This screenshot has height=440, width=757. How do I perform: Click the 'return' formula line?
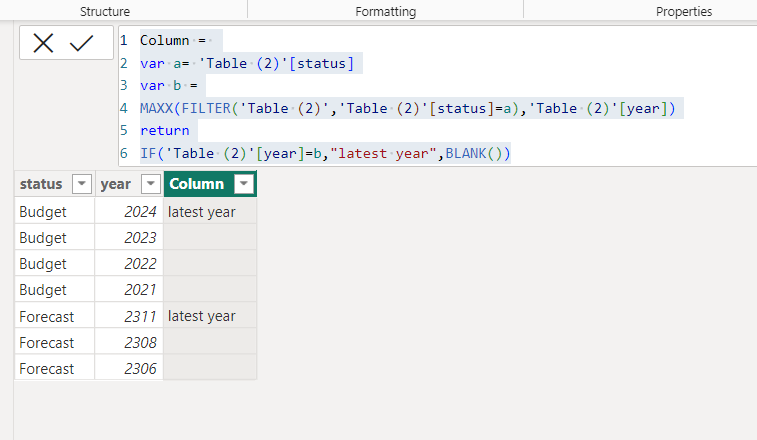(165, 130)
